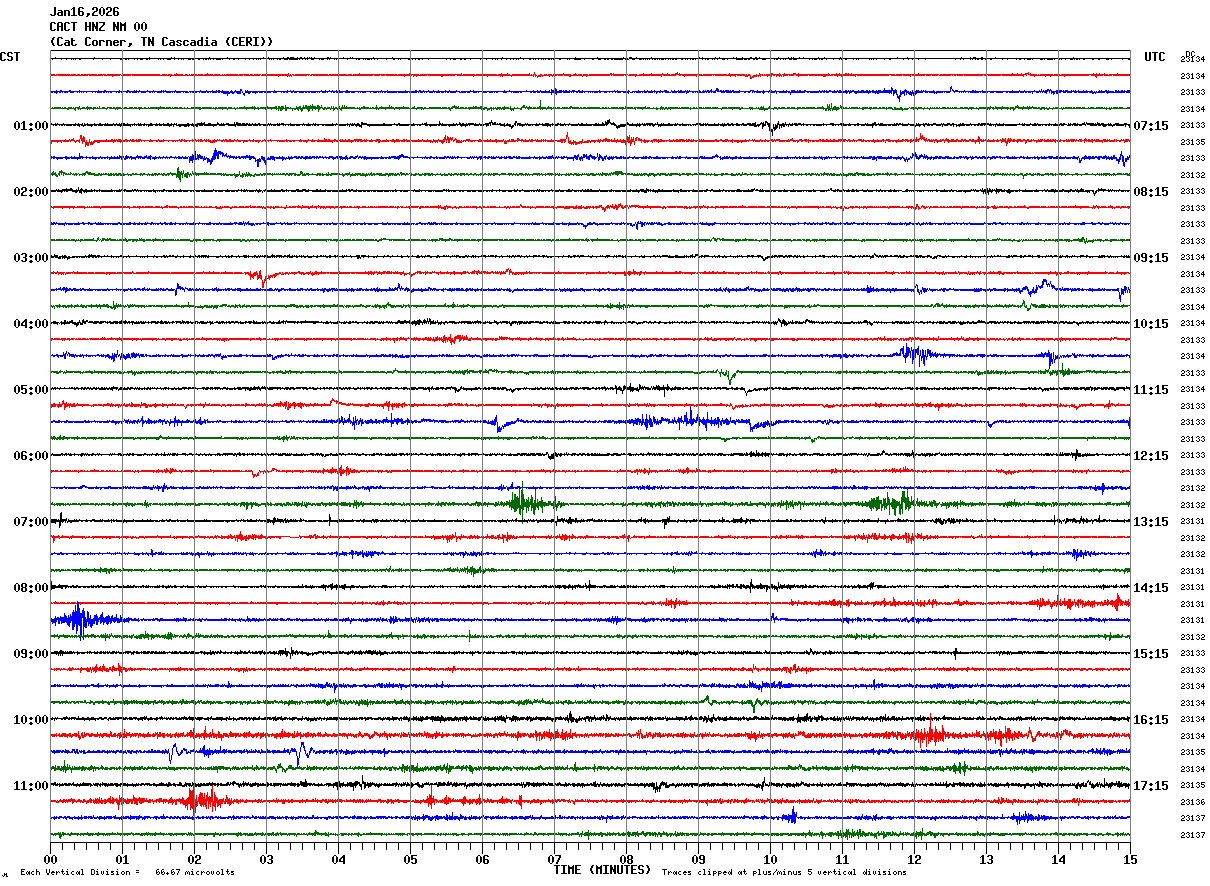Click the 15 minute tick label

(1130, 859)
